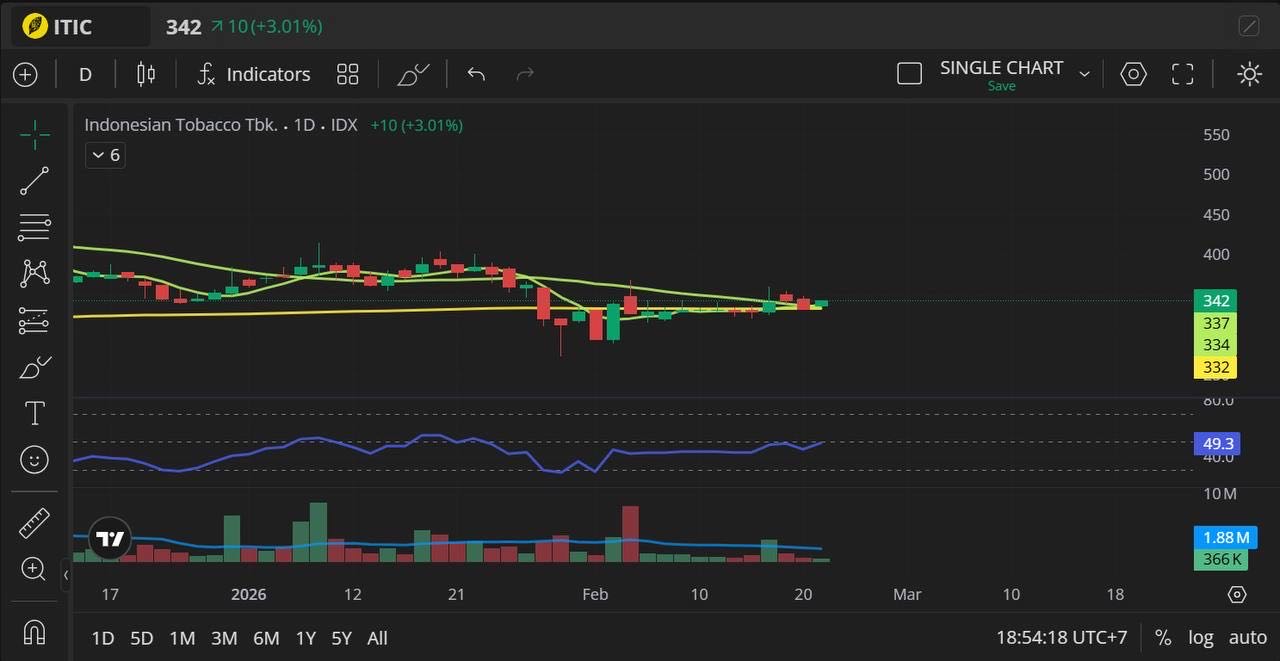This screenshot has width=1280, height=661.
Task: Click the 2026 date on time axis
Action: (249, 594)
